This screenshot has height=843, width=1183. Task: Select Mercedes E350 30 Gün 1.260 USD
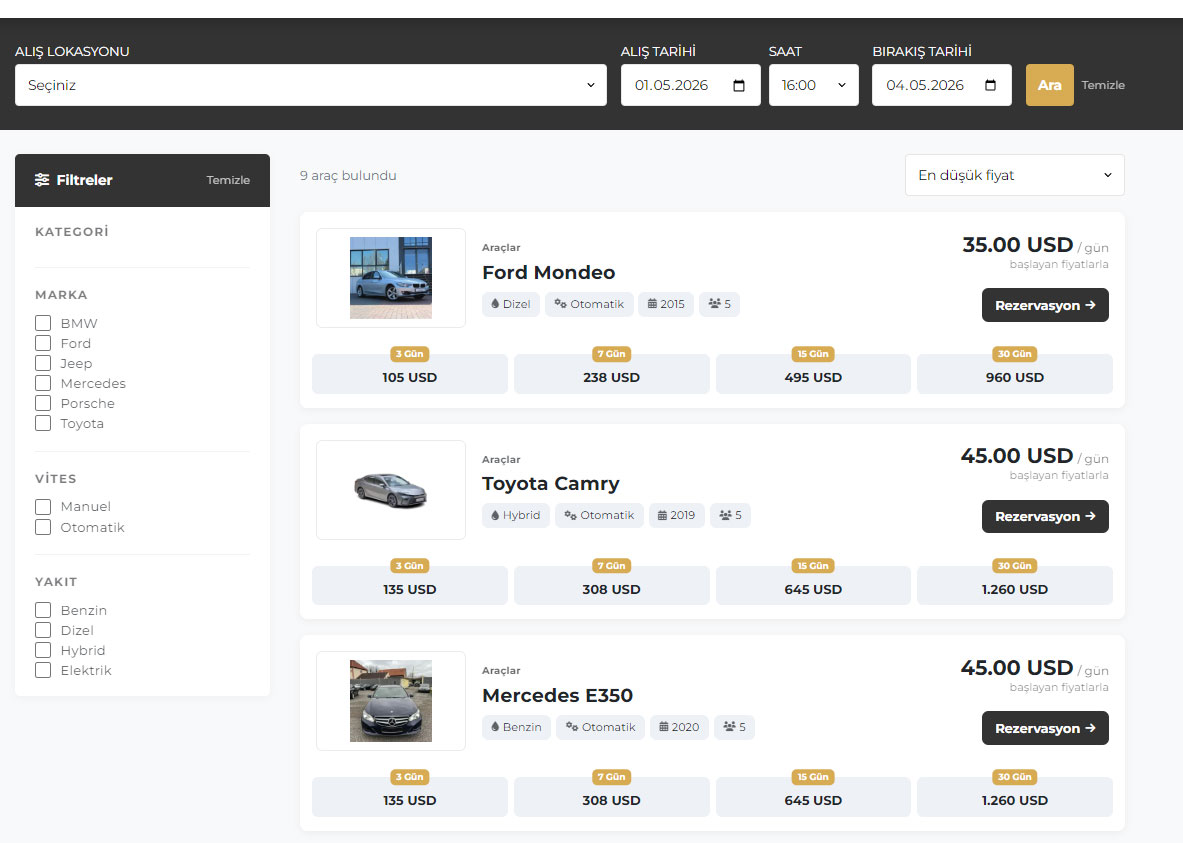[1015, 797]
